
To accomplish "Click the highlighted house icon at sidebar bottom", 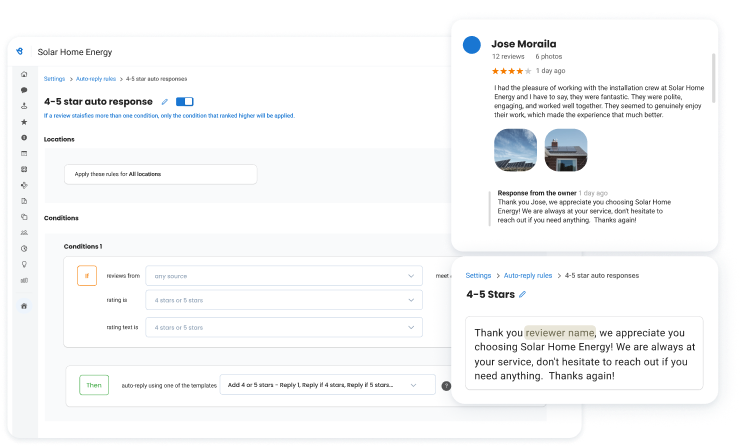I will point(24,306).
